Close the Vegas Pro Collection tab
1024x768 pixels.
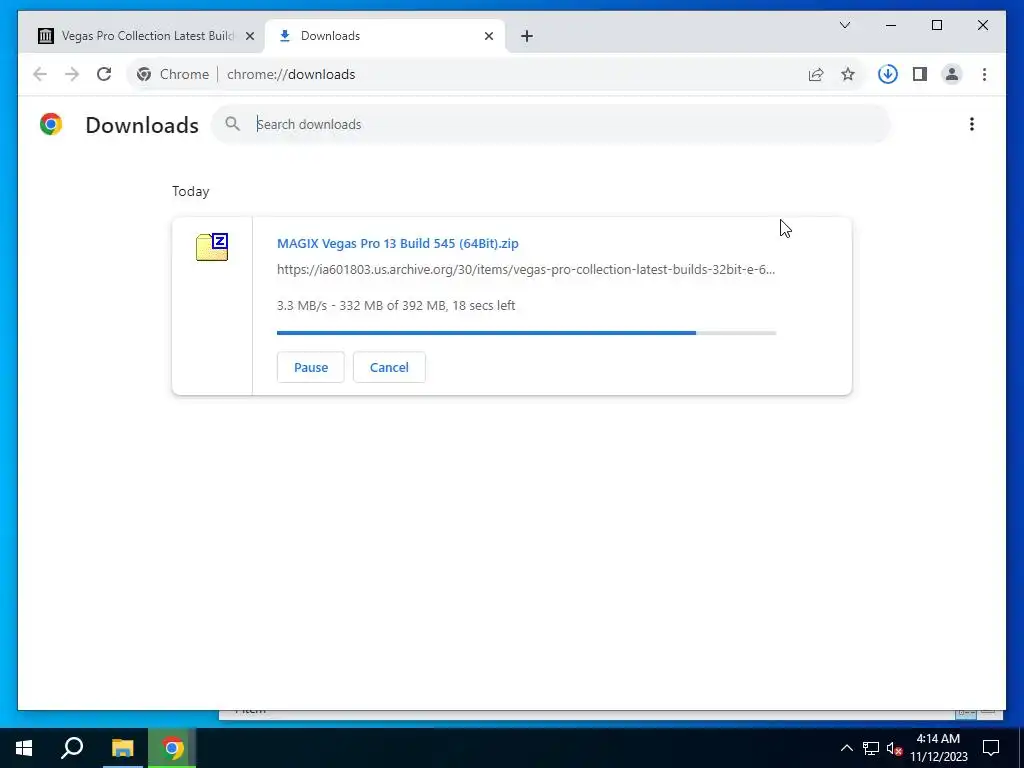pos(249,36)
